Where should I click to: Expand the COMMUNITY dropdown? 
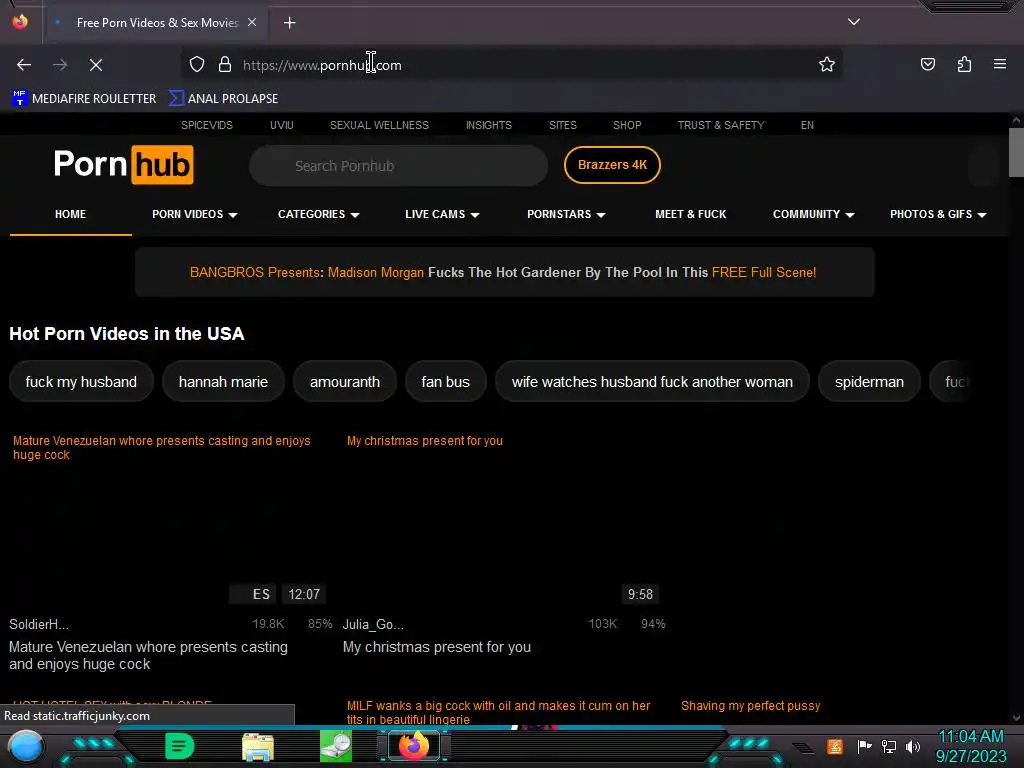pyautogui.click(x=814, y=214)
